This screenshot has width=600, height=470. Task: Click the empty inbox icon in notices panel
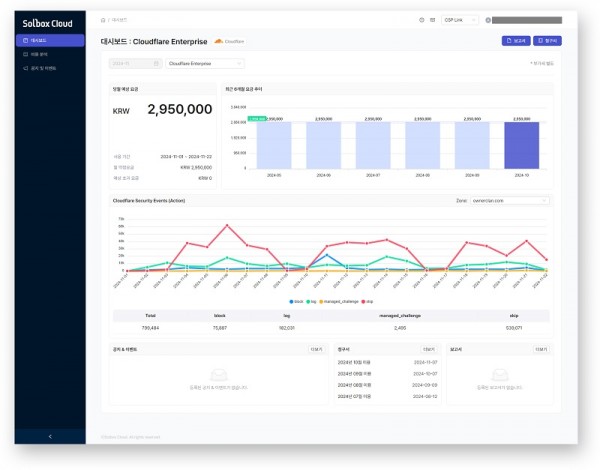point(218,375)
